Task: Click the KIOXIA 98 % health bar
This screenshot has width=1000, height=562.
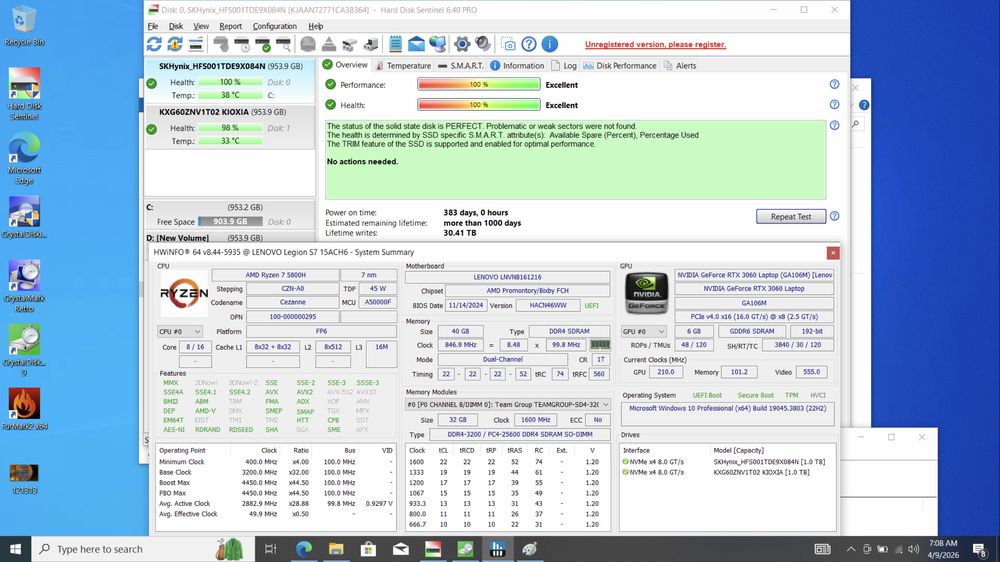Action: [230, 128]
